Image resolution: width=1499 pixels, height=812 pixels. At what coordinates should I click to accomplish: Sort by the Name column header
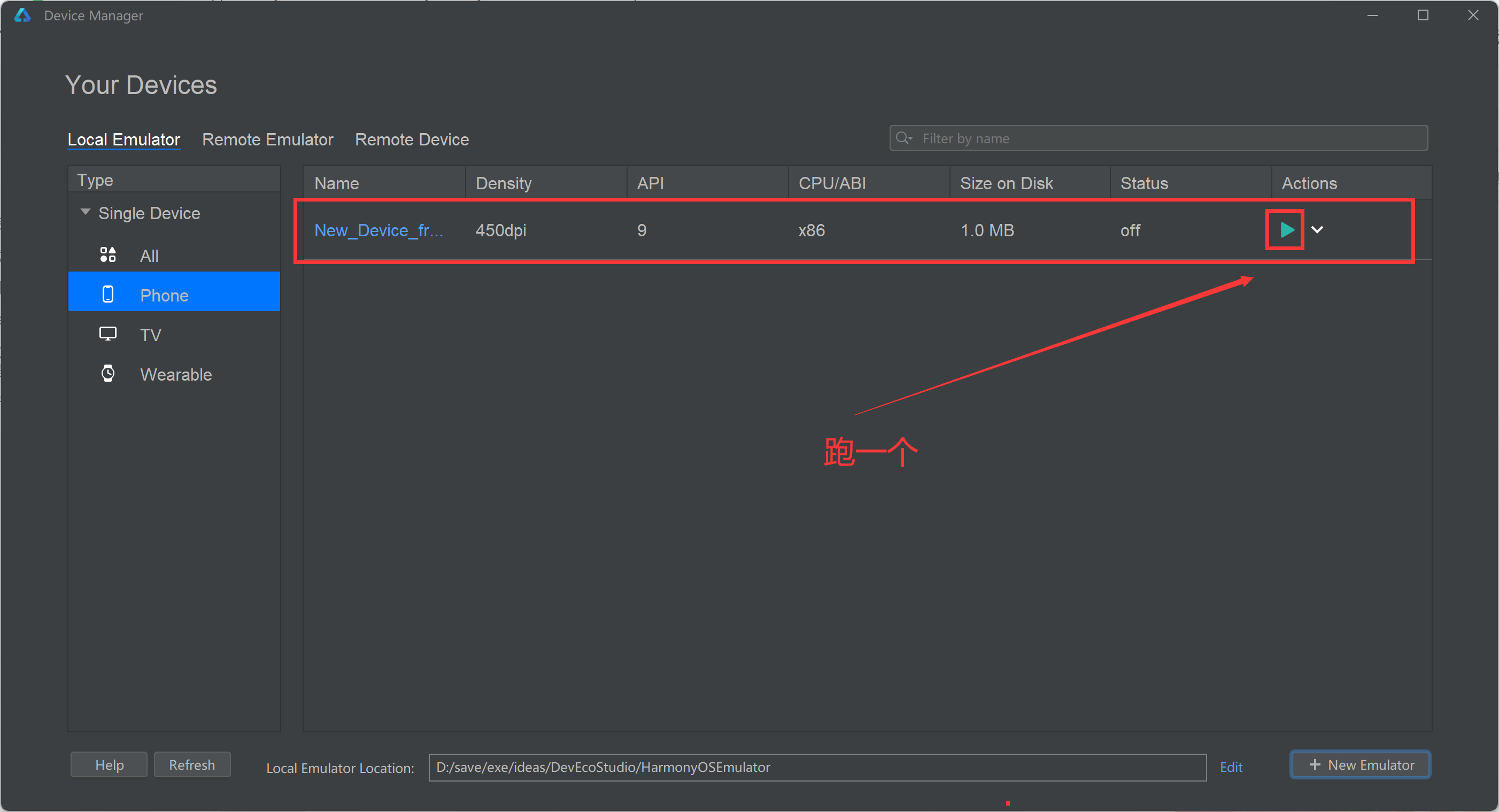pyautogui.click(x=336, y=183)
